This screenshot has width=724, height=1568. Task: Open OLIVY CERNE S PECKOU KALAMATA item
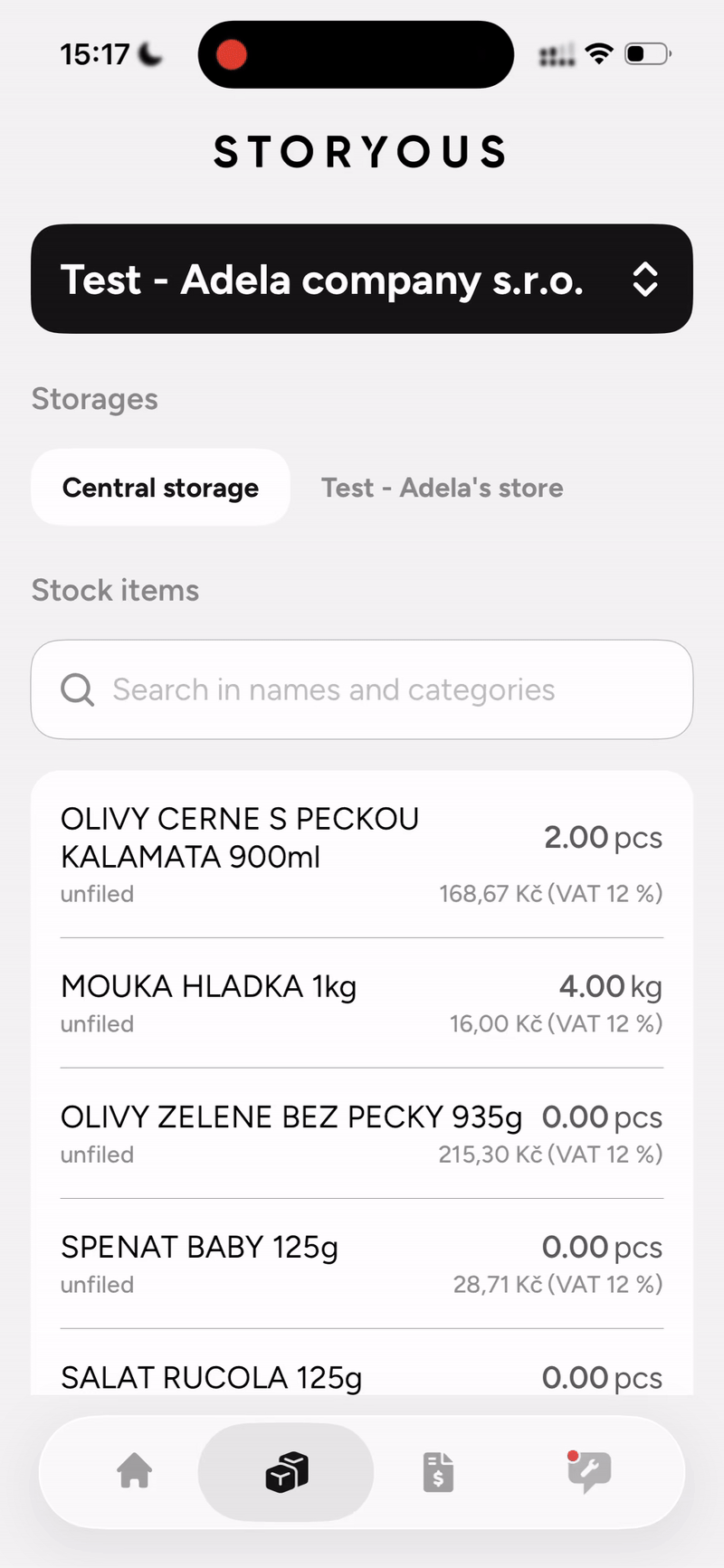(x=240, y=838)
